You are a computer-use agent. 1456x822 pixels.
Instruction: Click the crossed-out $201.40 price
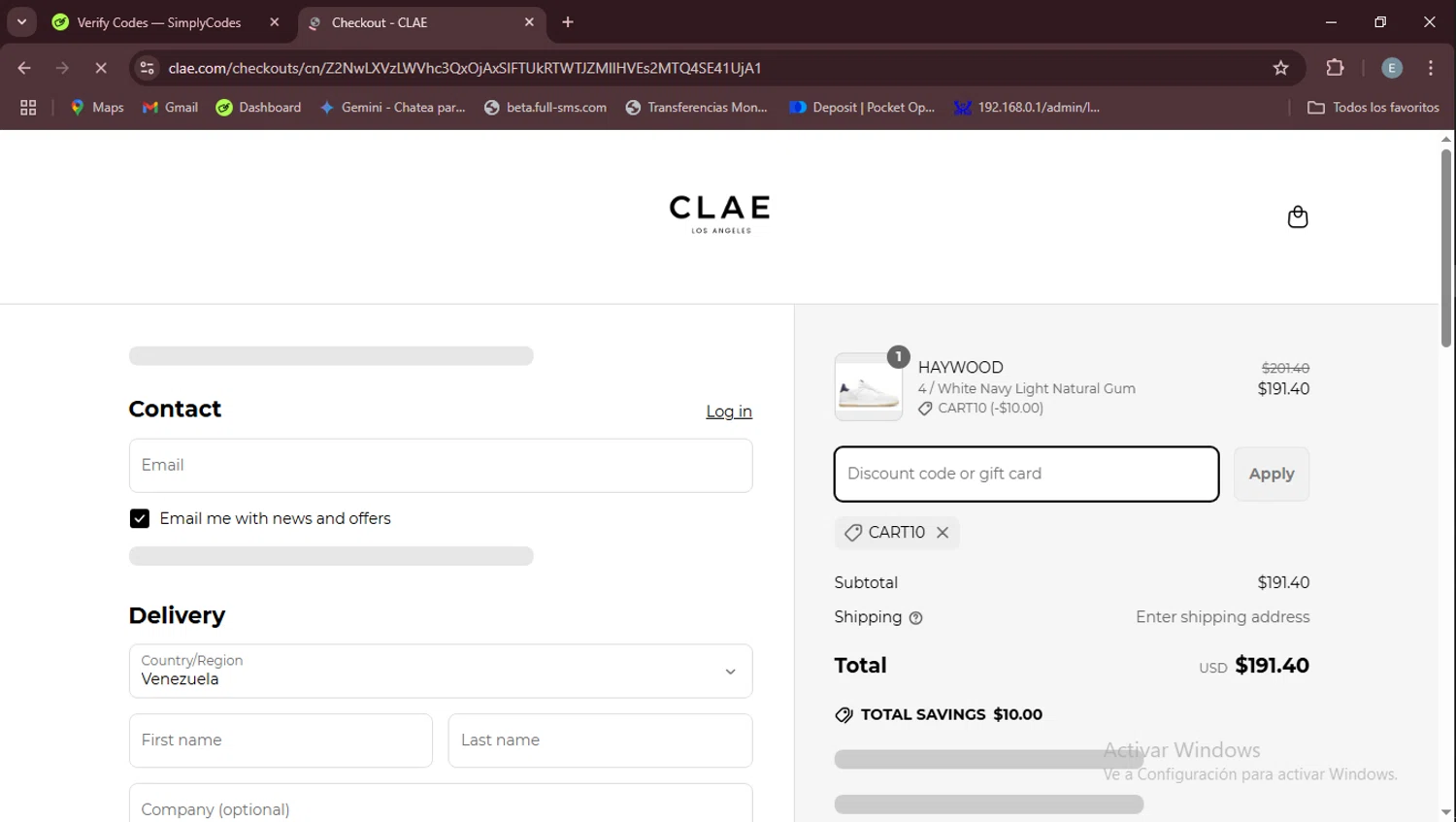pos(1285,369)
